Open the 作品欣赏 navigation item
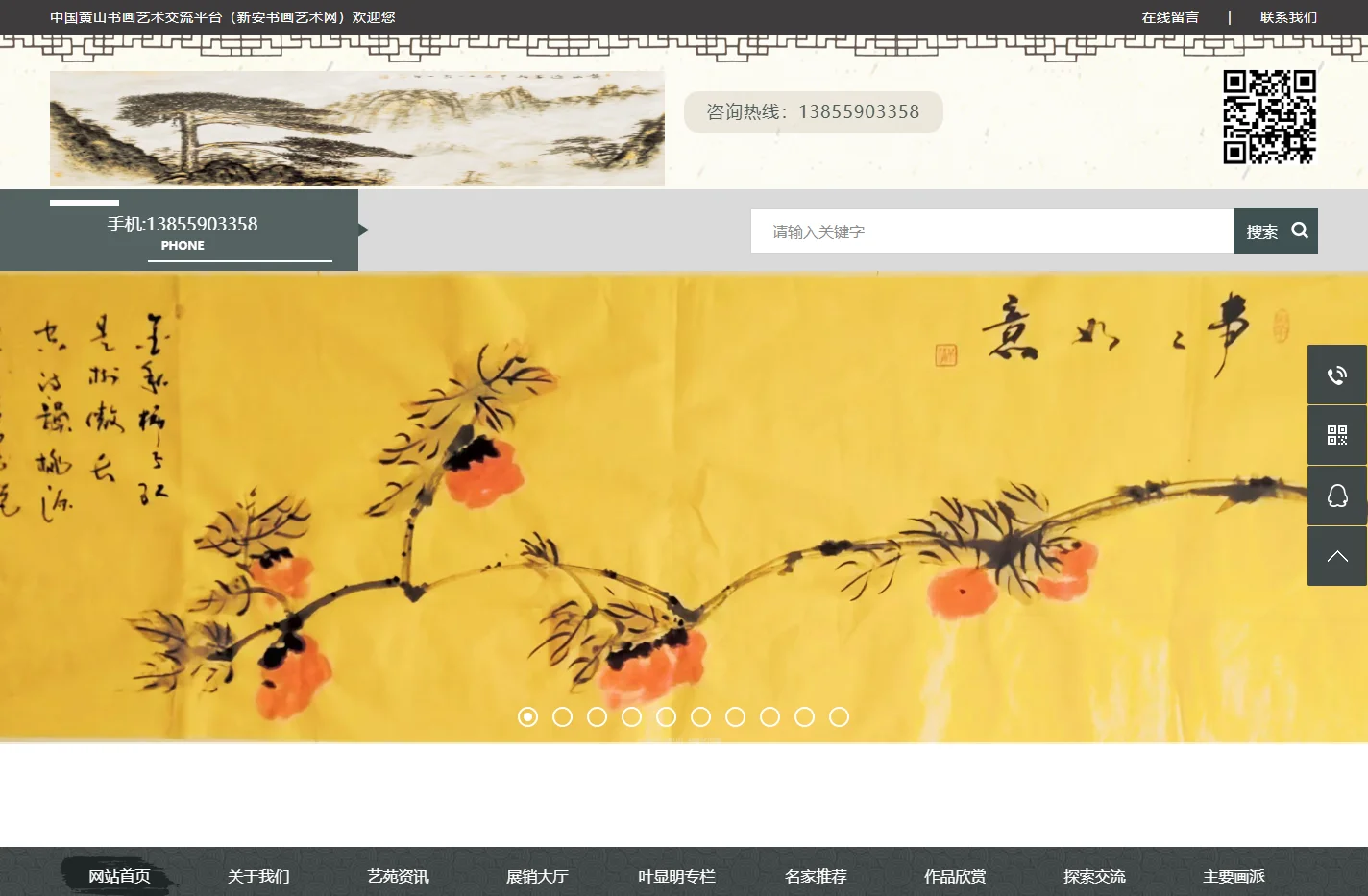1368x896 pixels. coord(955,876)
